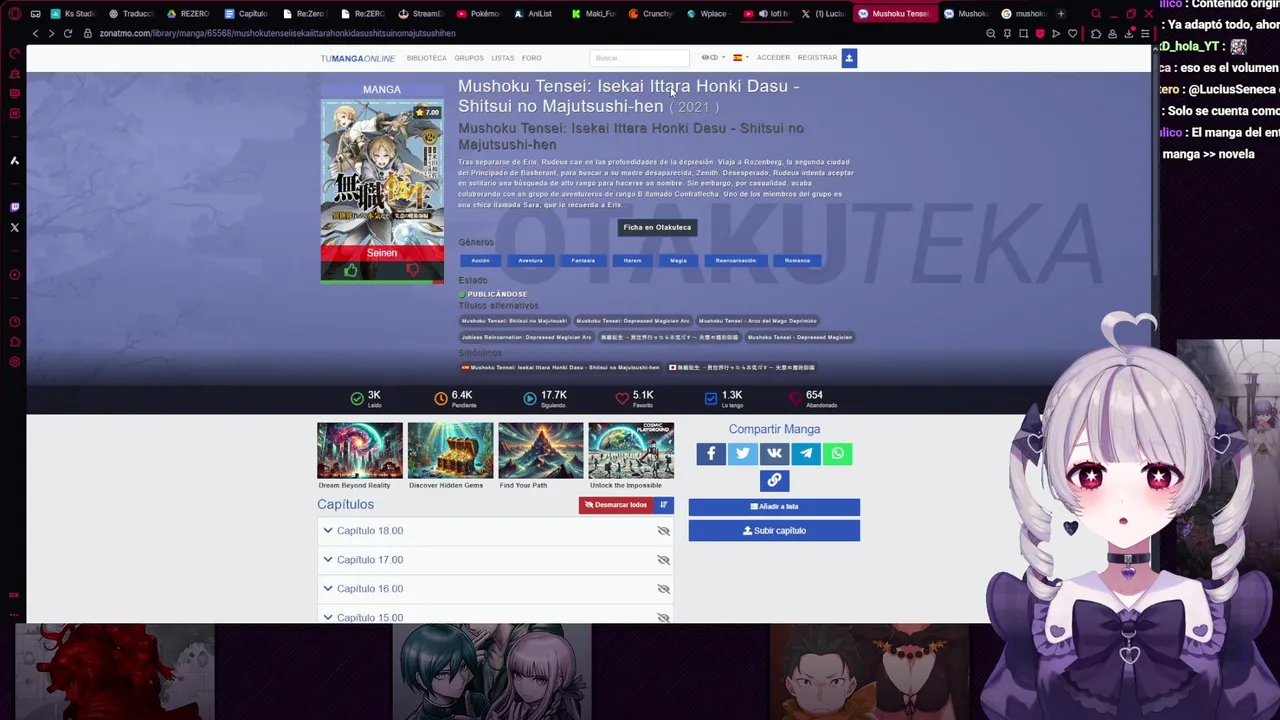Image resolution: width=1280 pixels, height=720 pixels.
Task: Toggle read state for Capítulo 18.00
Action: pyautogui.click(x=663, y=531)
